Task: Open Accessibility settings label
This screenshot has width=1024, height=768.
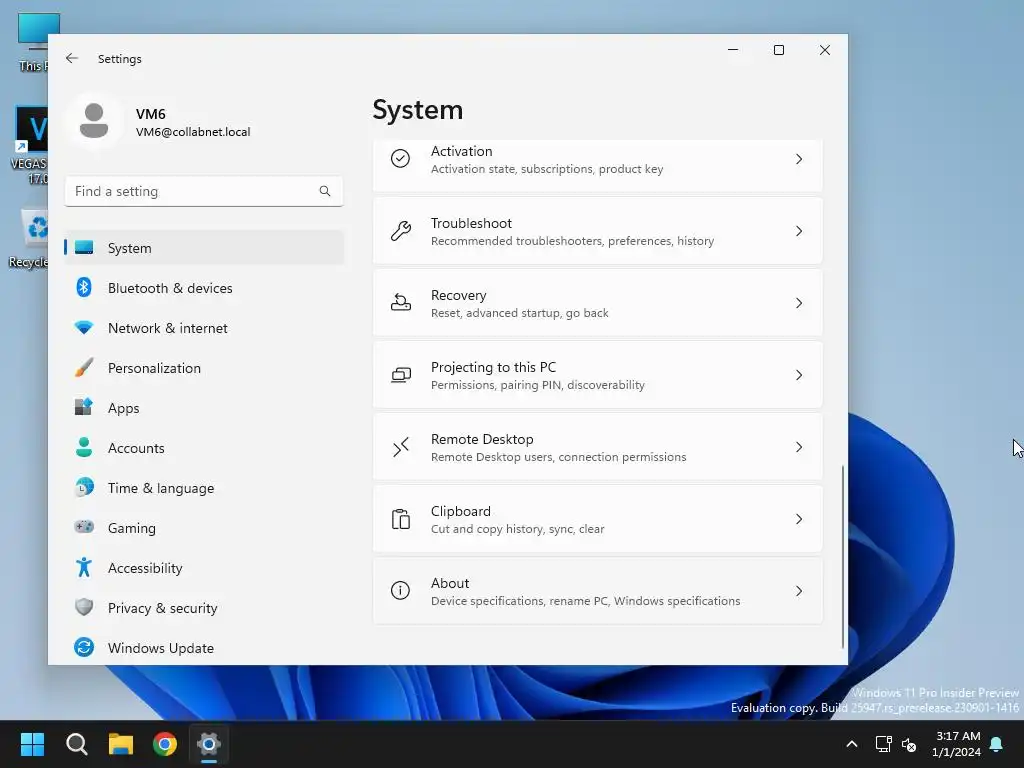Action: [145, 568]
